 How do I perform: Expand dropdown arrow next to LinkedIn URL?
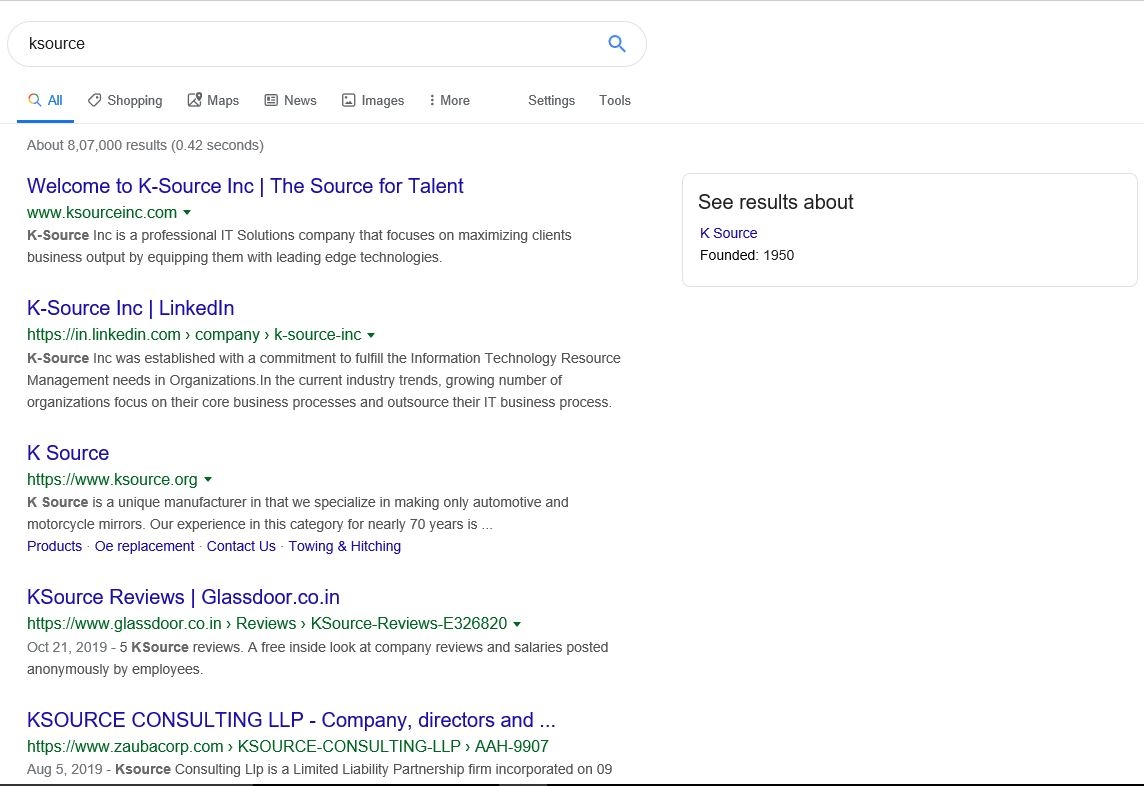coord(371,335)
